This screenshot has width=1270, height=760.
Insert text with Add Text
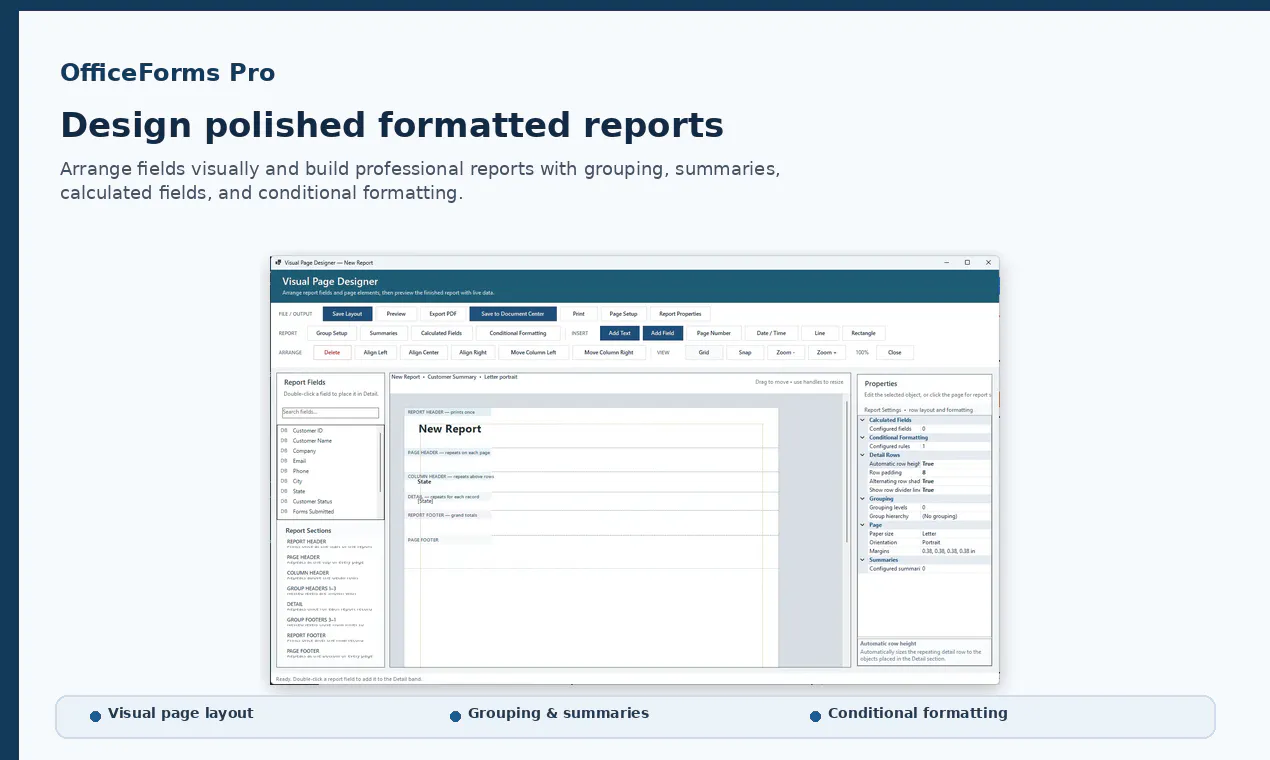pyautogui.click(x=619, y=333)
